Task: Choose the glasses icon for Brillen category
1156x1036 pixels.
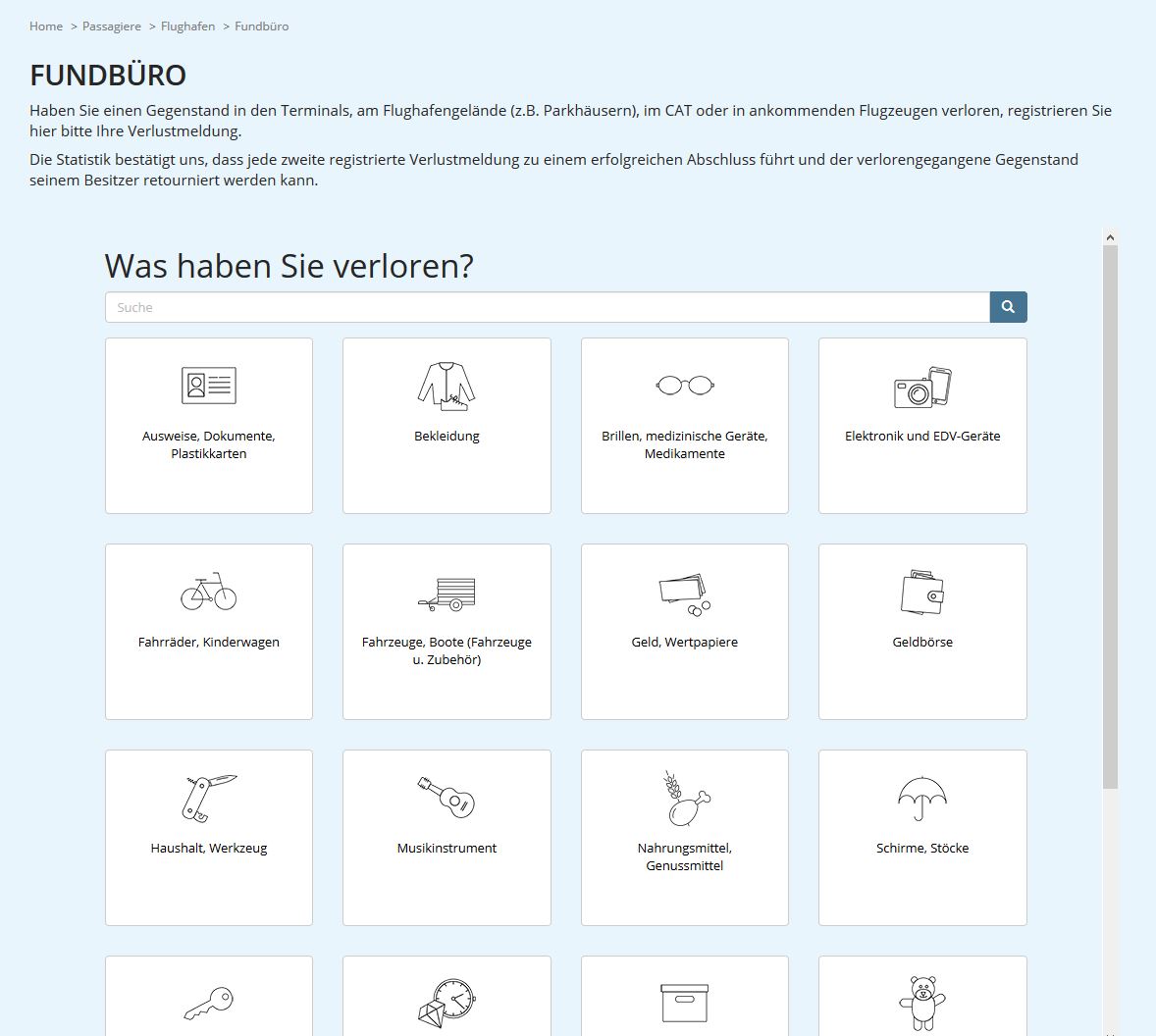Action: [x=685, y=386]
